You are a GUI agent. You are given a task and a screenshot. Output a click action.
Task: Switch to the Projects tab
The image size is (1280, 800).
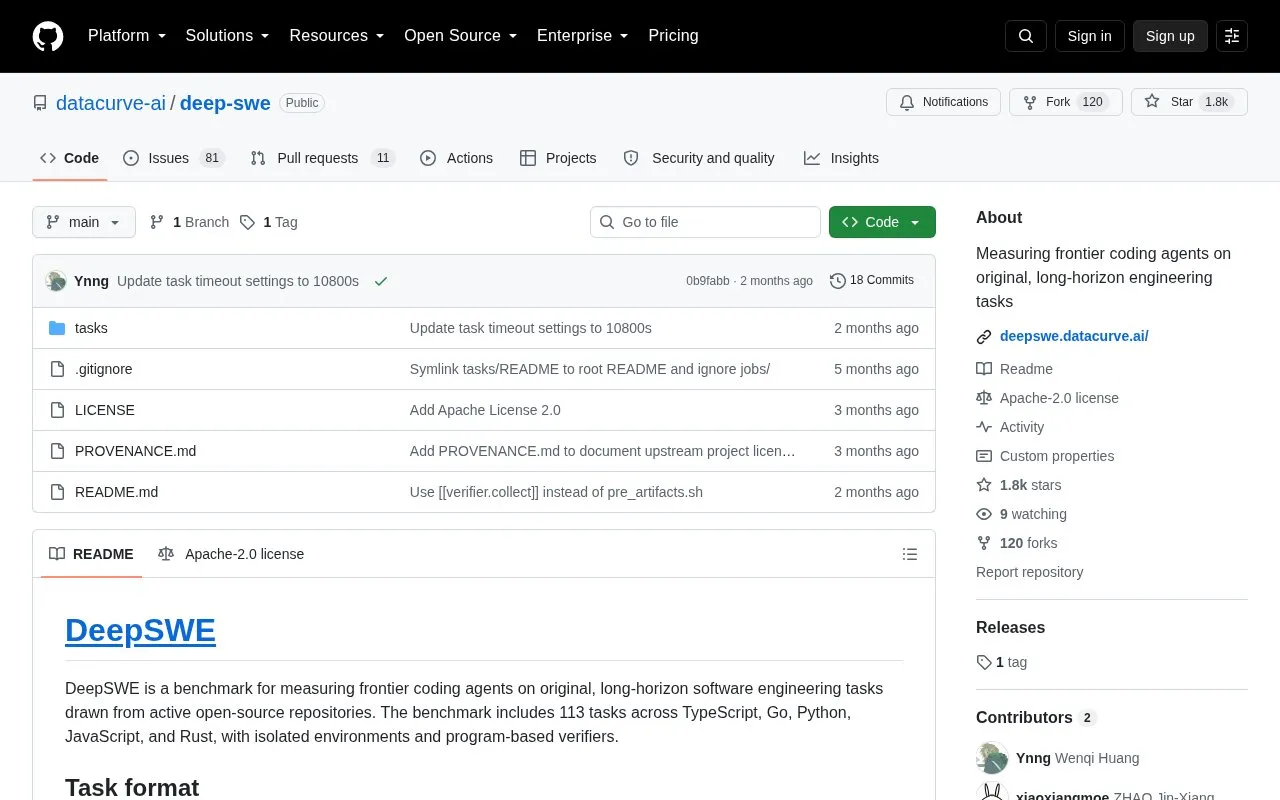point(558,158)
